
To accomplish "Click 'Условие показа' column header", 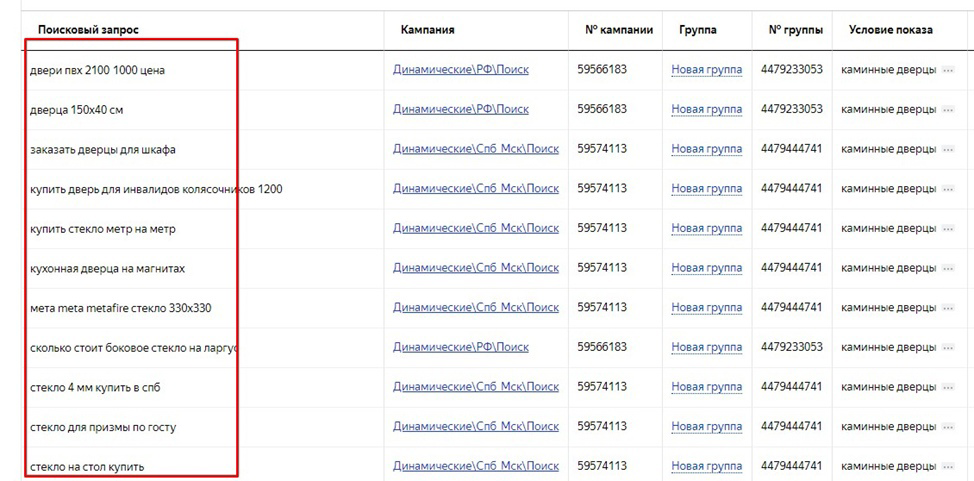I will pyautogui.click(x=891, y=30).
